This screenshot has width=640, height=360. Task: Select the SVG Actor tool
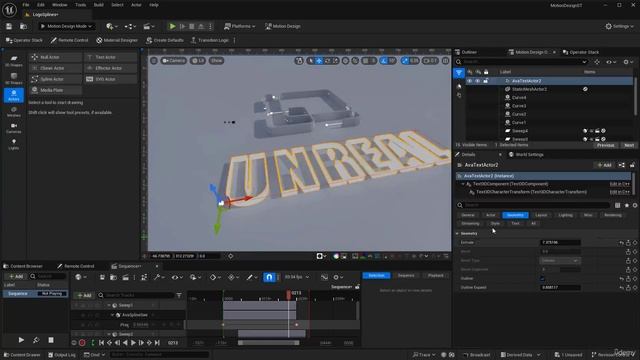(x=110, y=79)
